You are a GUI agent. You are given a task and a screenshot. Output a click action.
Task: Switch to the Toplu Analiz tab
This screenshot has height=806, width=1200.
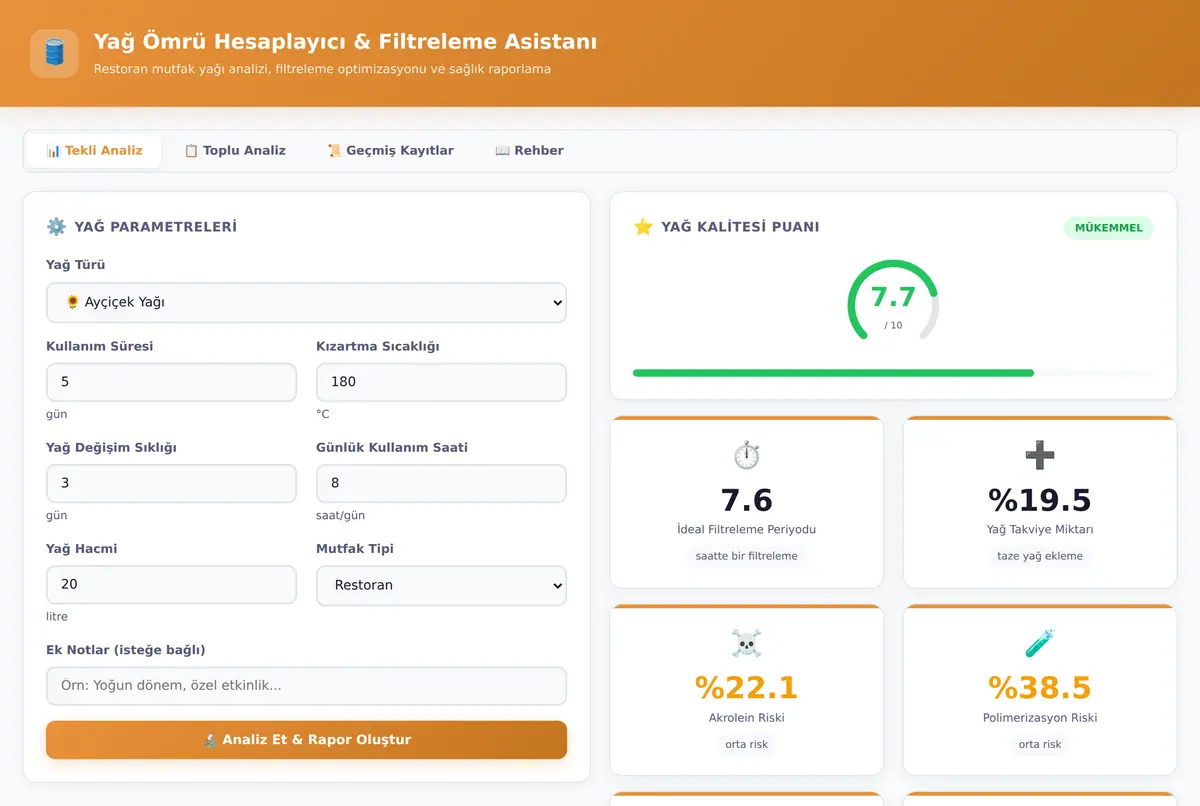tap(235, 151)
